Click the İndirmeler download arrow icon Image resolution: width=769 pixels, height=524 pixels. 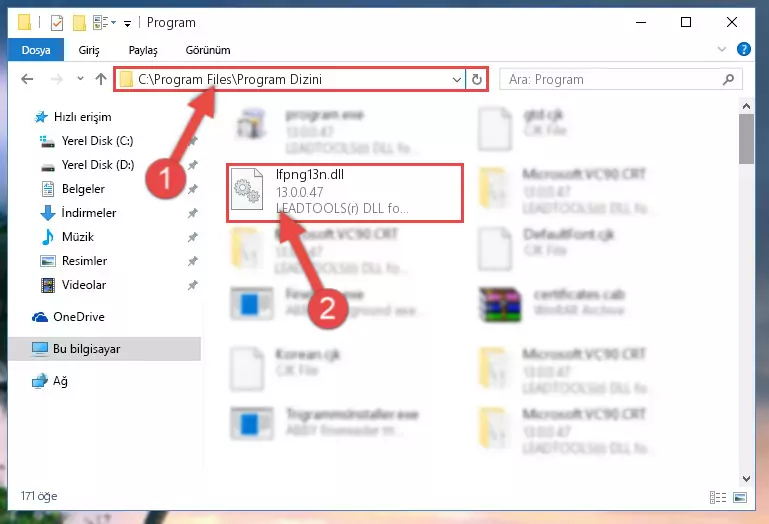[x=48, y=213]
